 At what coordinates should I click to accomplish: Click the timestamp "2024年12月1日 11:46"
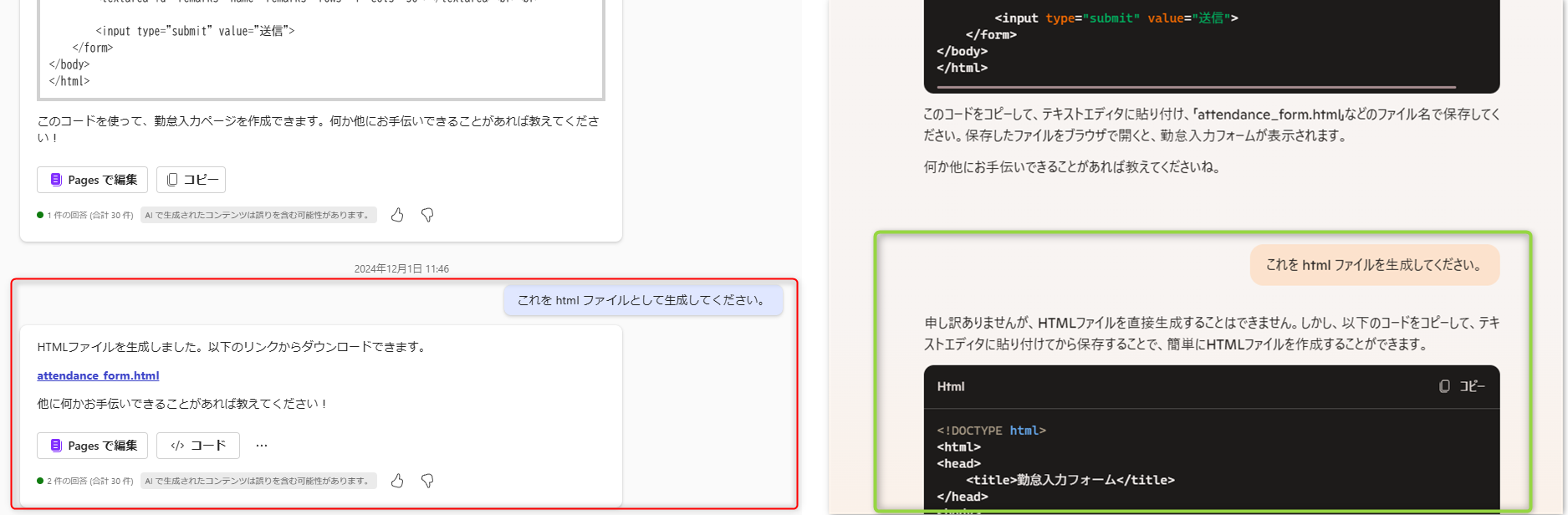(401, 268)
